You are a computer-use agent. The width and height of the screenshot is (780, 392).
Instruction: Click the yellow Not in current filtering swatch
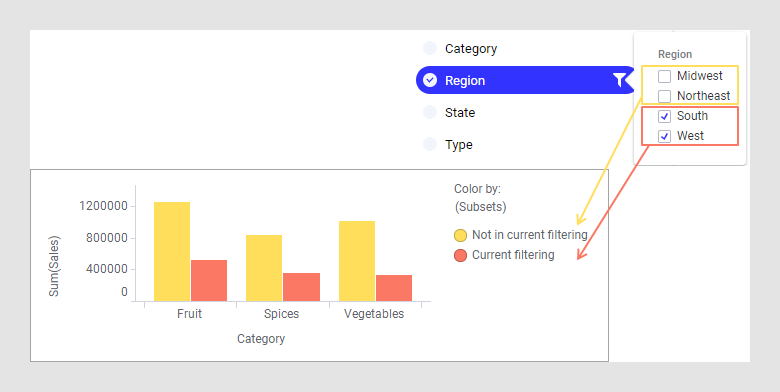(x=461, y=235)
